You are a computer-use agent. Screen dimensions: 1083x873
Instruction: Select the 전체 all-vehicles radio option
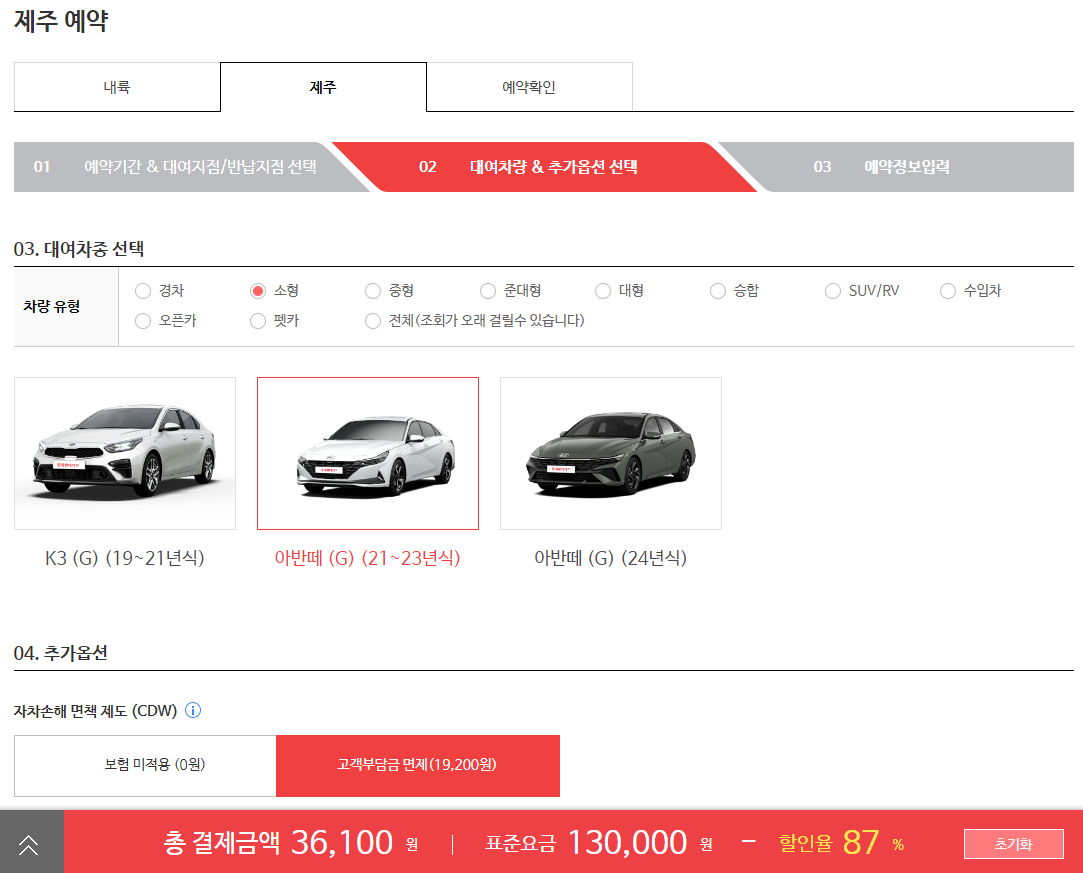coord(373,321)
